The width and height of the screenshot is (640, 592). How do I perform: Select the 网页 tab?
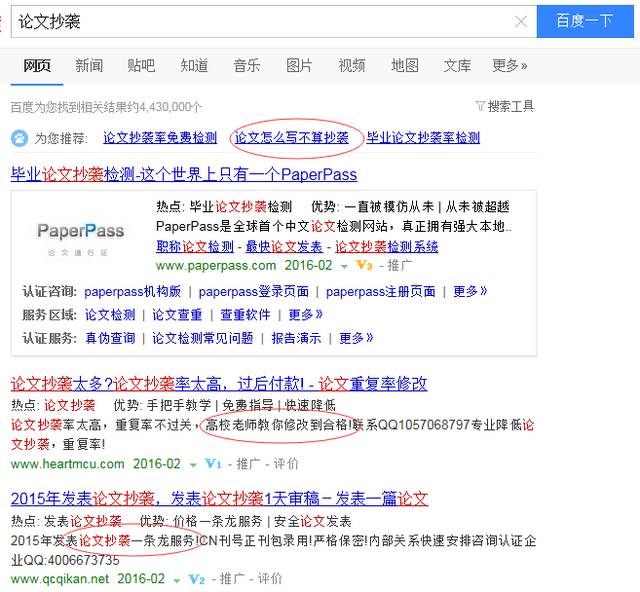point(37,65)
